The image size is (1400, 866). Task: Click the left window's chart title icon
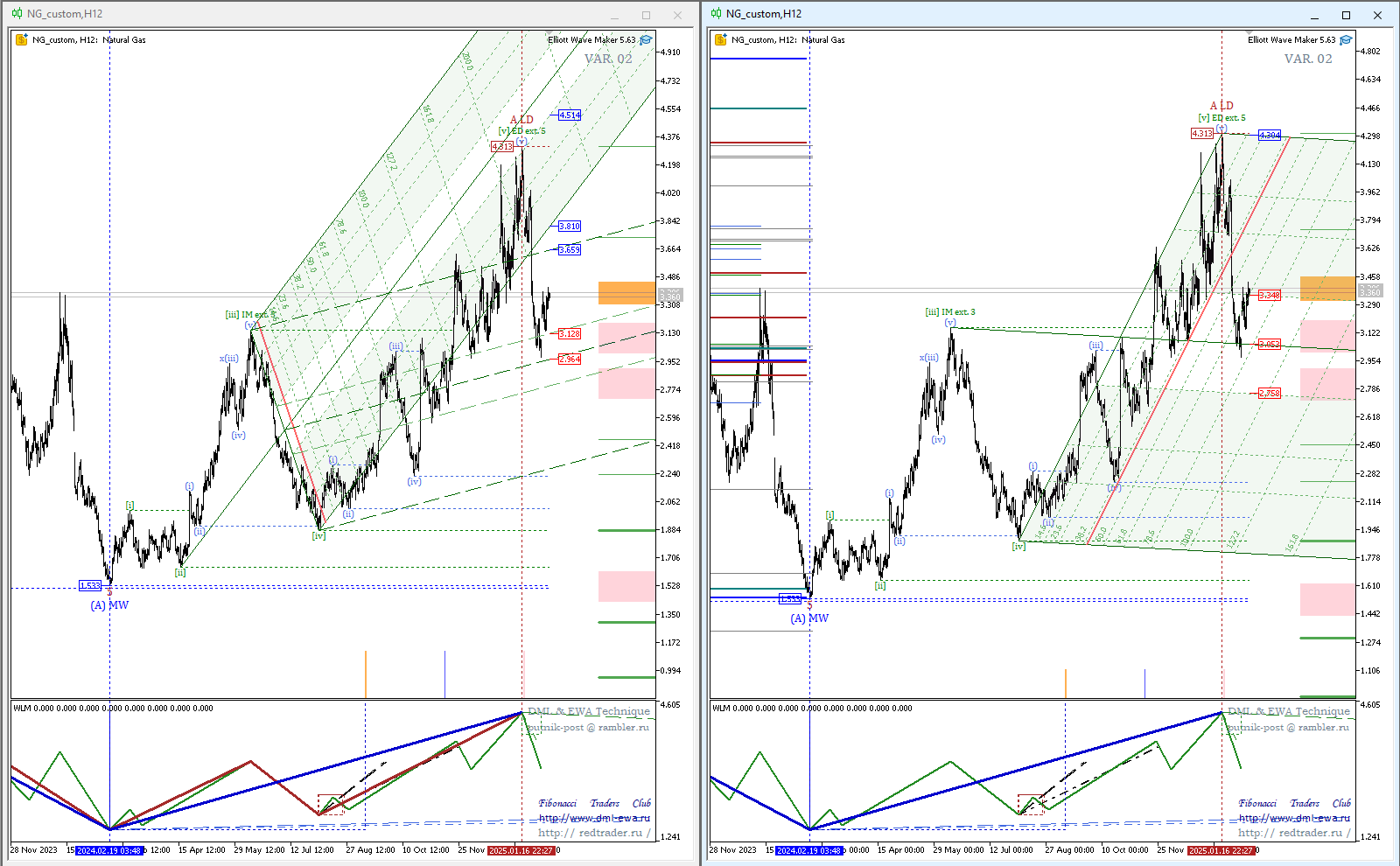click(x=17, y=14)
